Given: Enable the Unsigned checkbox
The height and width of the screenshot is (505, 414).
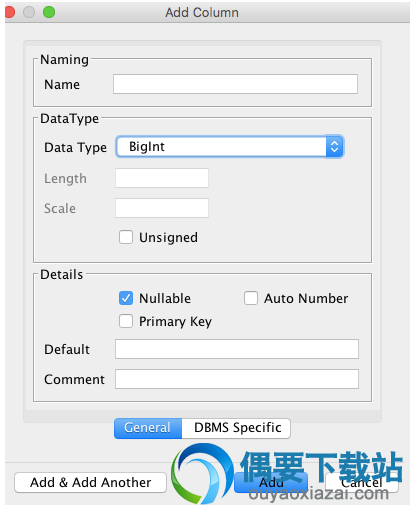Looking at the screenshot, I should point(126,237).
